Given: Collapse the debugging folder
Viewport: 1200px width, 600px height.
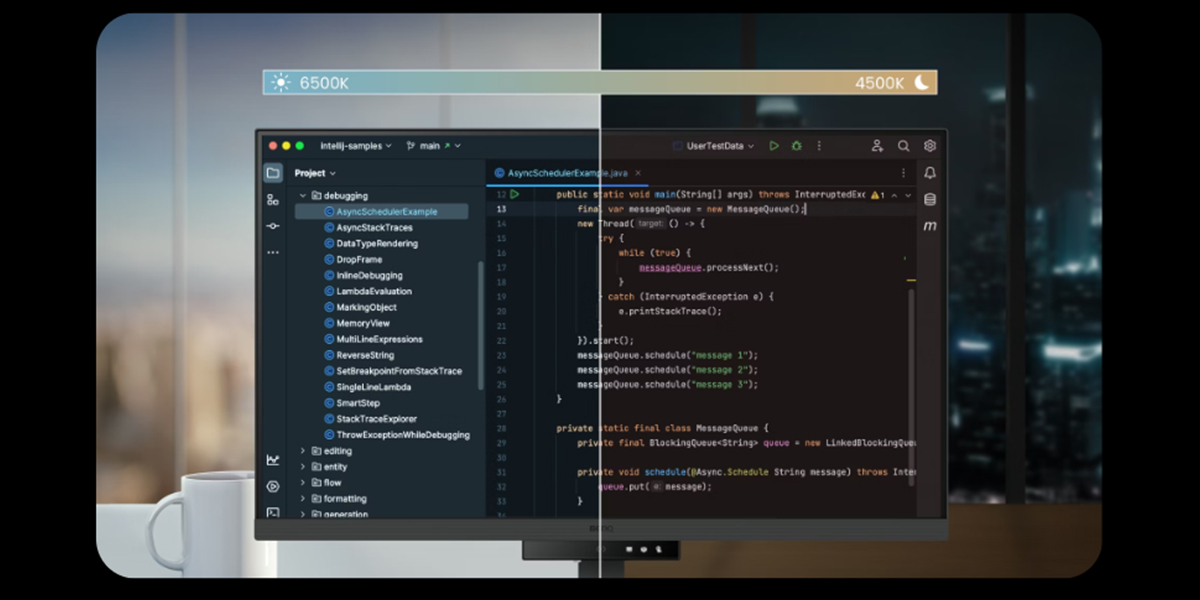Looking at the screenshot, I should [x=303, y=196].
